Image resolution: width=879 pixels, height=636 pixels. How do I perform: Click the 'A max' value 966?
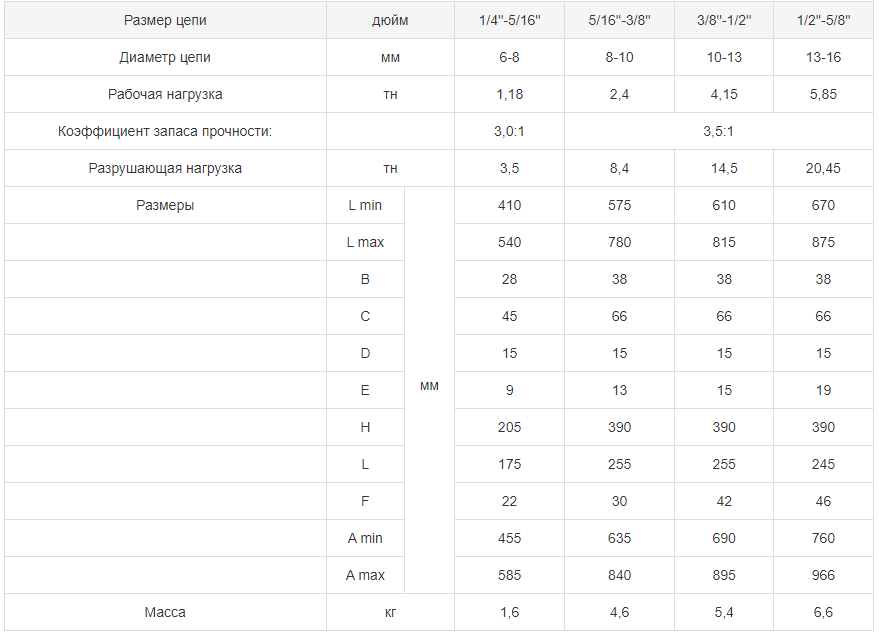coord(823,575)
